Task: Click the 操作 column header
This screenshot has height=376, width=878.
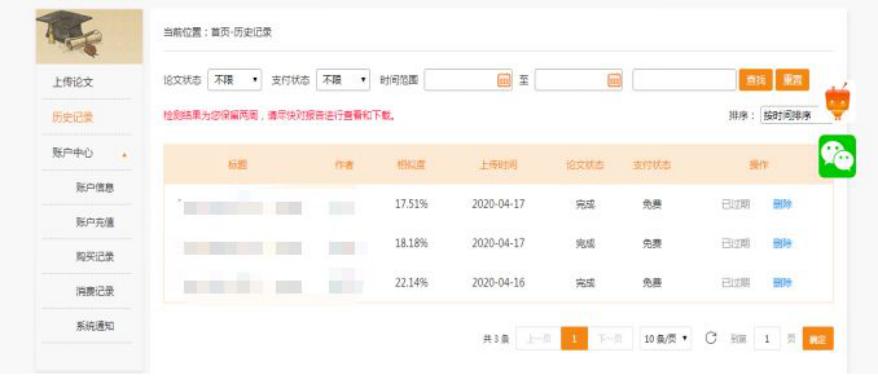Action: pyautogui.click(x=759, y=165)
